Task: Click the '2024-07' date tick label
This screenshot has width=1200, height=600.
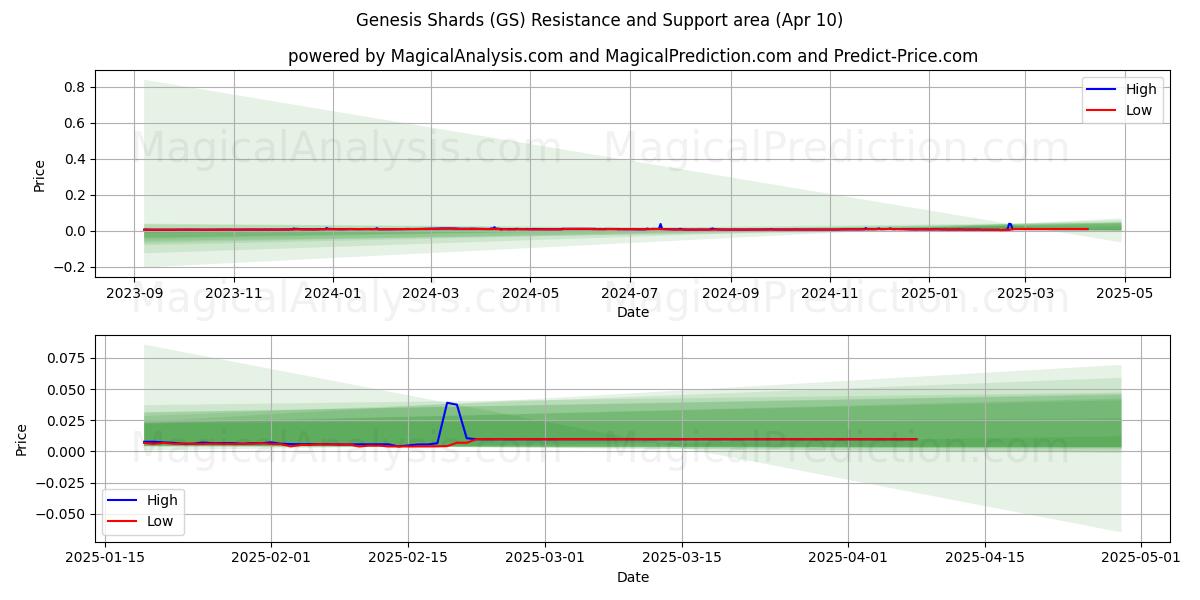Action: (x=629, y=293)
